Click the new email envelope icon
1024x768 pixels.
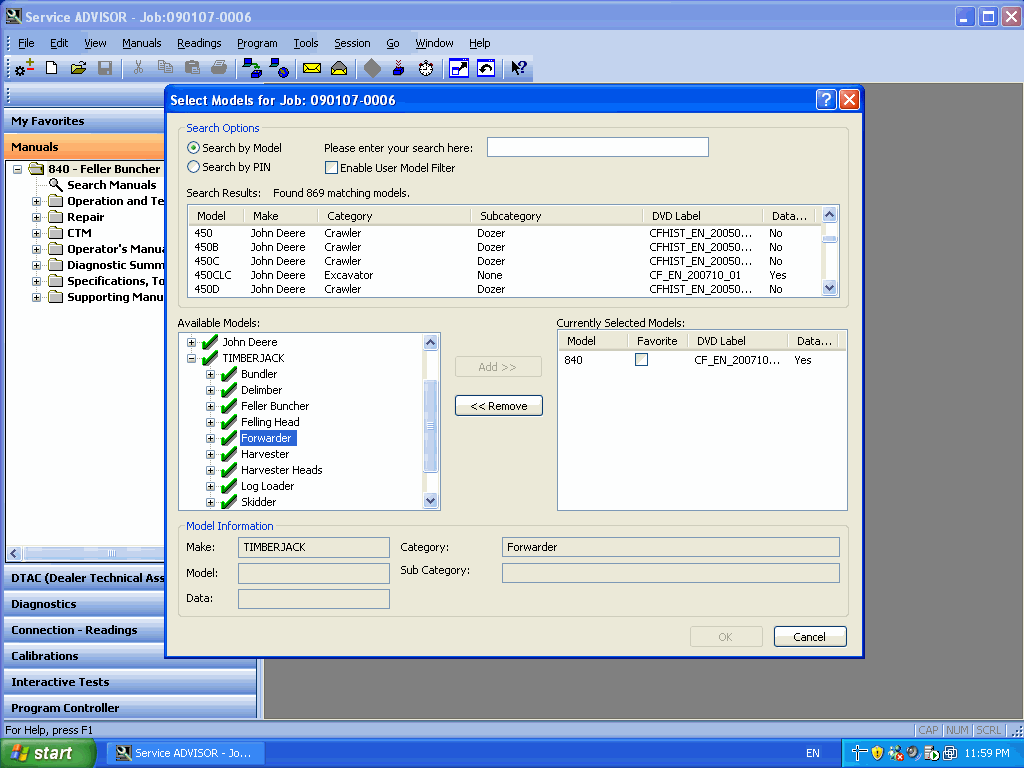click(310, 68)
